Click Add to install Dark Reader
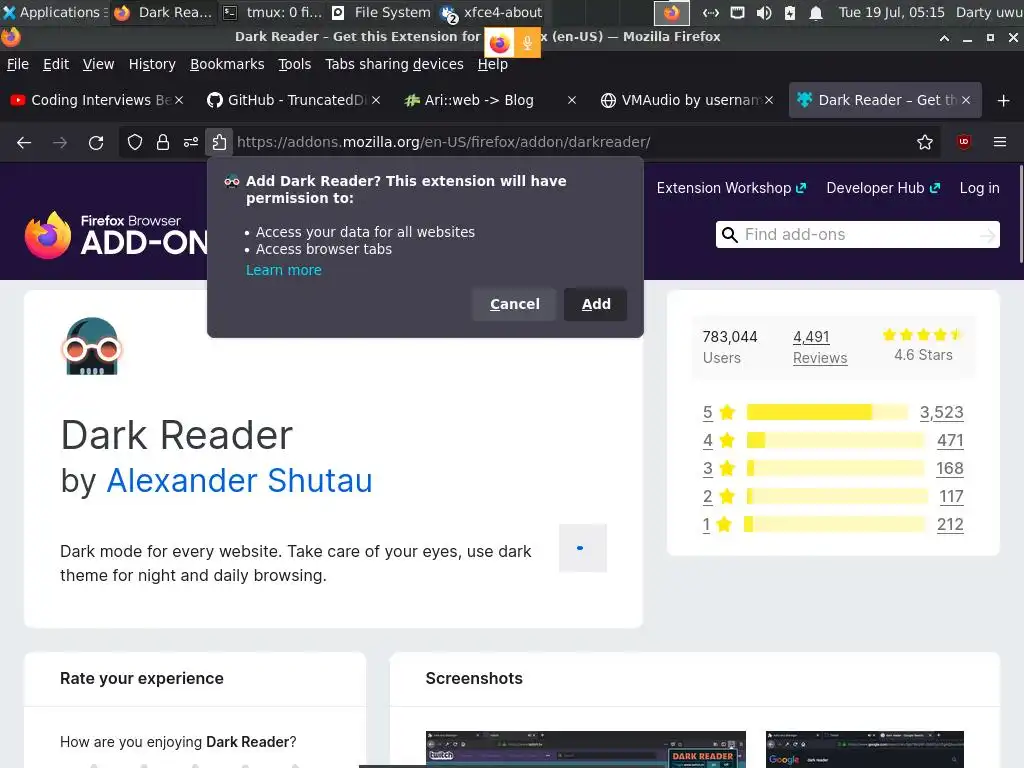This screenshot has height=768, width=1024. (x=596, y=304)
